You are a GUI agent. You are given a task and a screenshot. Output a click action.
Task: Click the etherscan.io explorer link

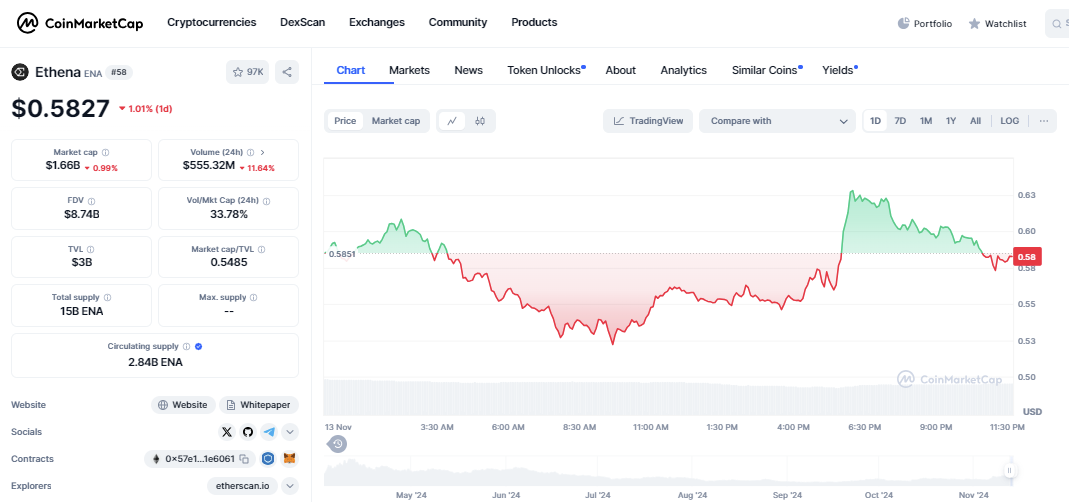tap(243, 486)
